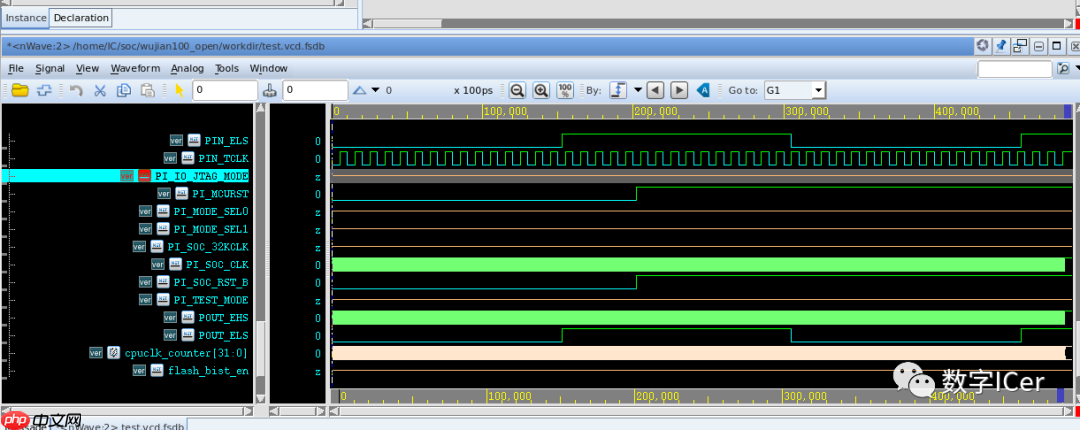This screenshot has height=430, width=1080.
Task: Toggle the pin window icon
Action: (1001, 46)
